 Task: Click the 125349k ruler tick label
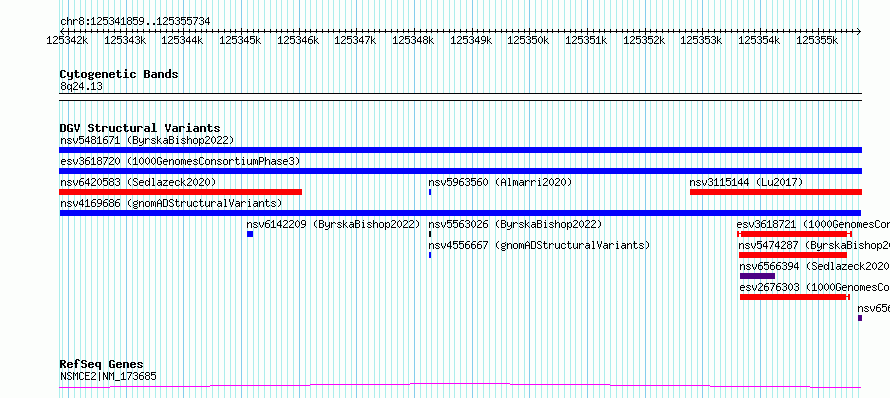coord(471,40)
